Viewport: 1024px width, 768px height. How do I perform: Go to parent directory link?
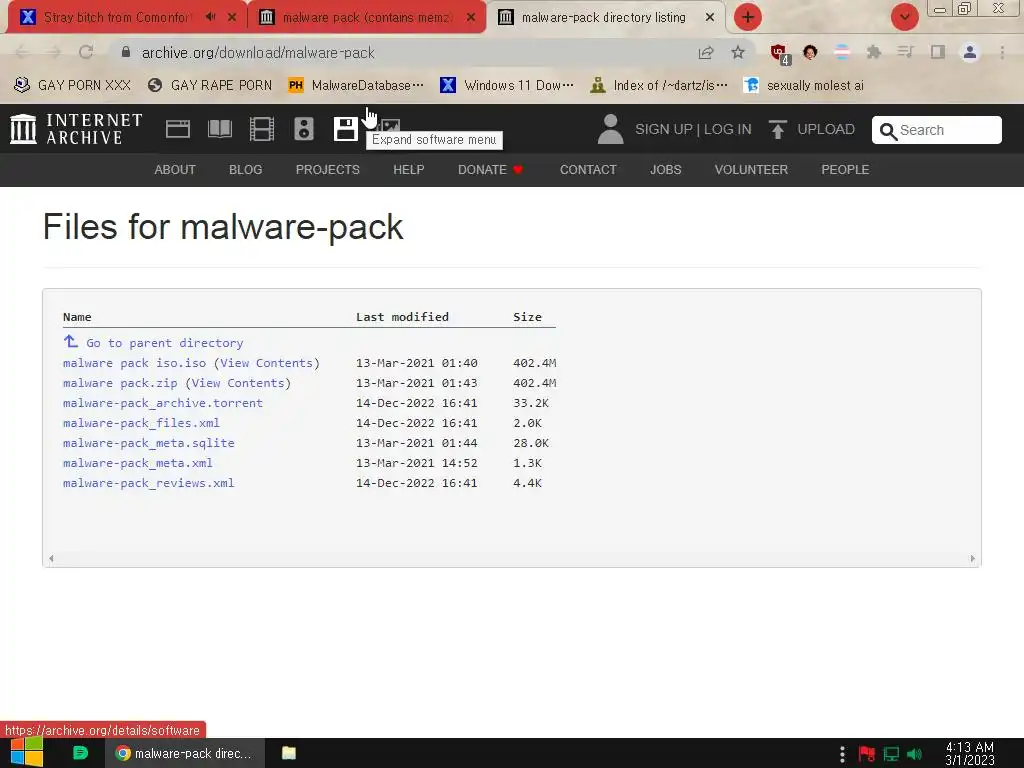point(165,343)
